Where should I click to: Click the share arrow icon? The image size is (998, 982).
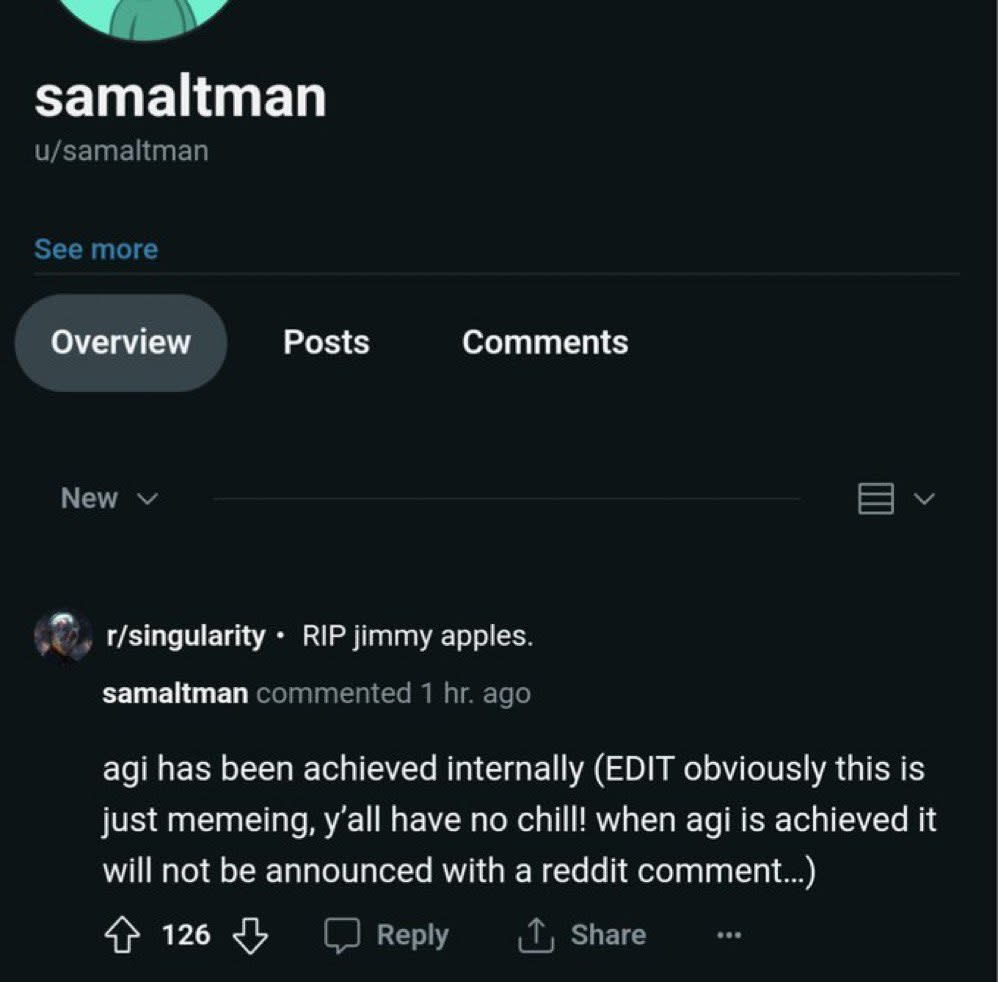[x=536, y=935]
